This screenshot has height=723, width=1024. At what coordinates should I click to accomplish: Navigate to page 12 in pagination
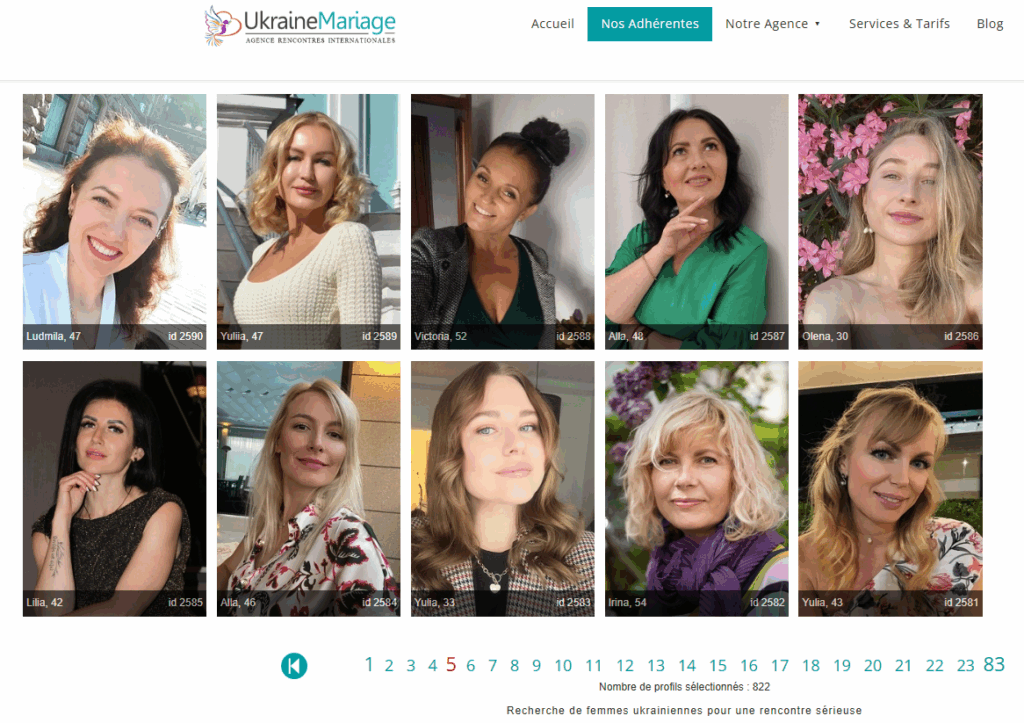click(625, 666)
